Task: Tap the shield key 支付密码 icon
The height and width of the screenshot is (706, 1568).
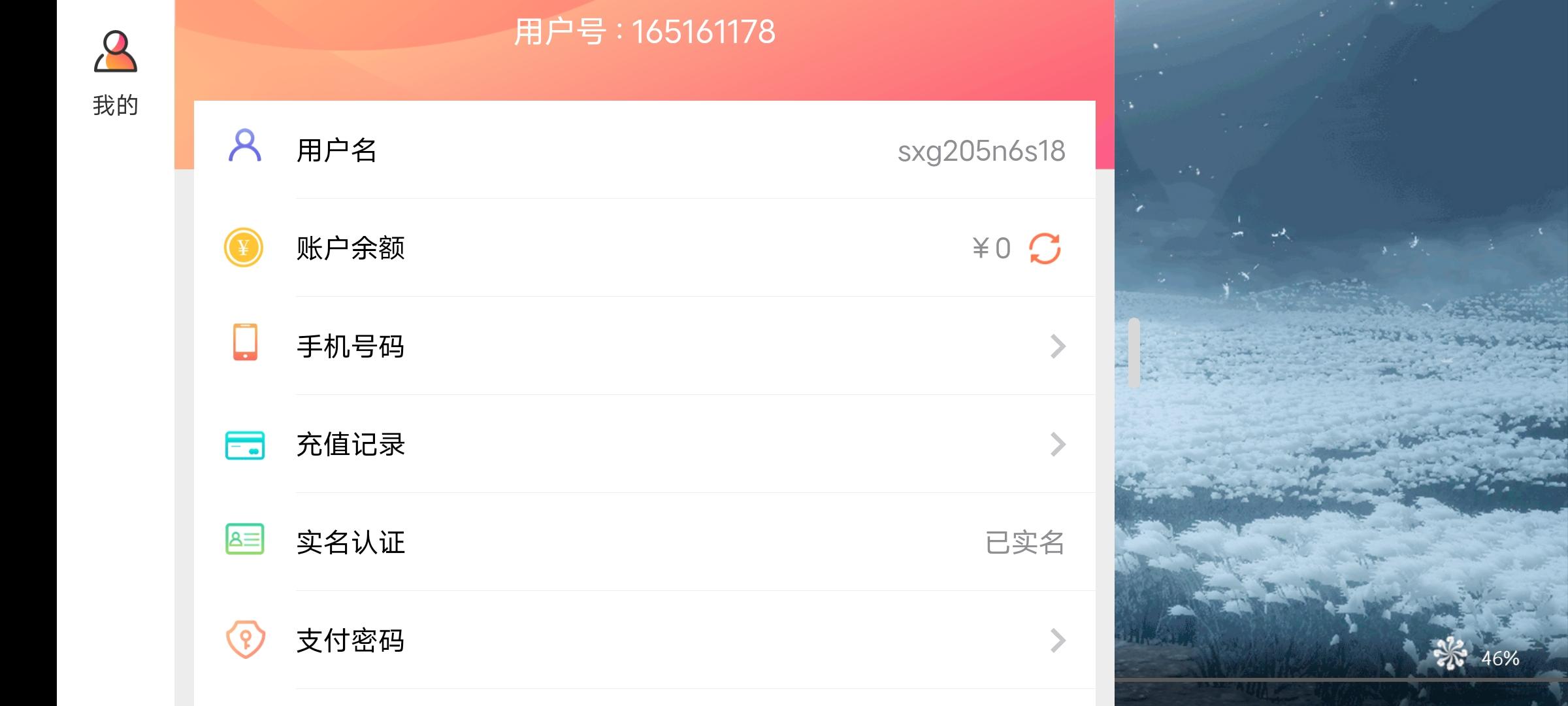Action: tap(245, 639)
